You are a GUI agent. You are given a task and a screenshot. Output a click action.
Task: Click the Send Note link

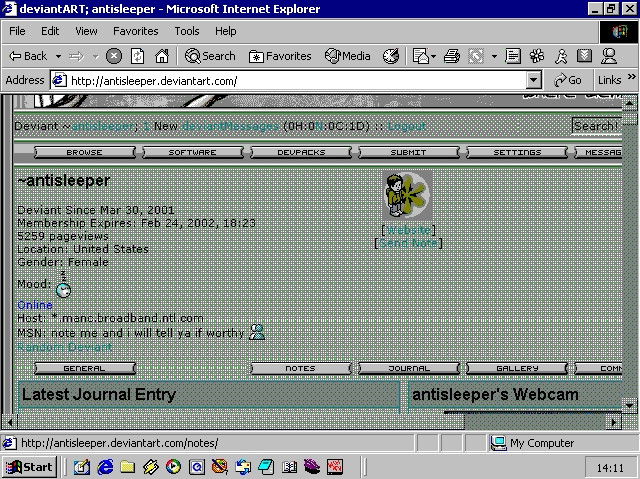point(409,243)
